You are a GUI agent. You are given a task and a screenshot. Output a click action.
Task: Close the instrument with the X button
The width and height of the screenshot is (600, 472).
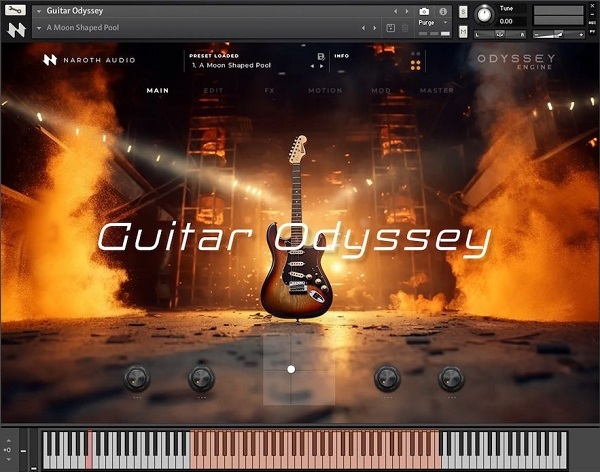(593, 6)
